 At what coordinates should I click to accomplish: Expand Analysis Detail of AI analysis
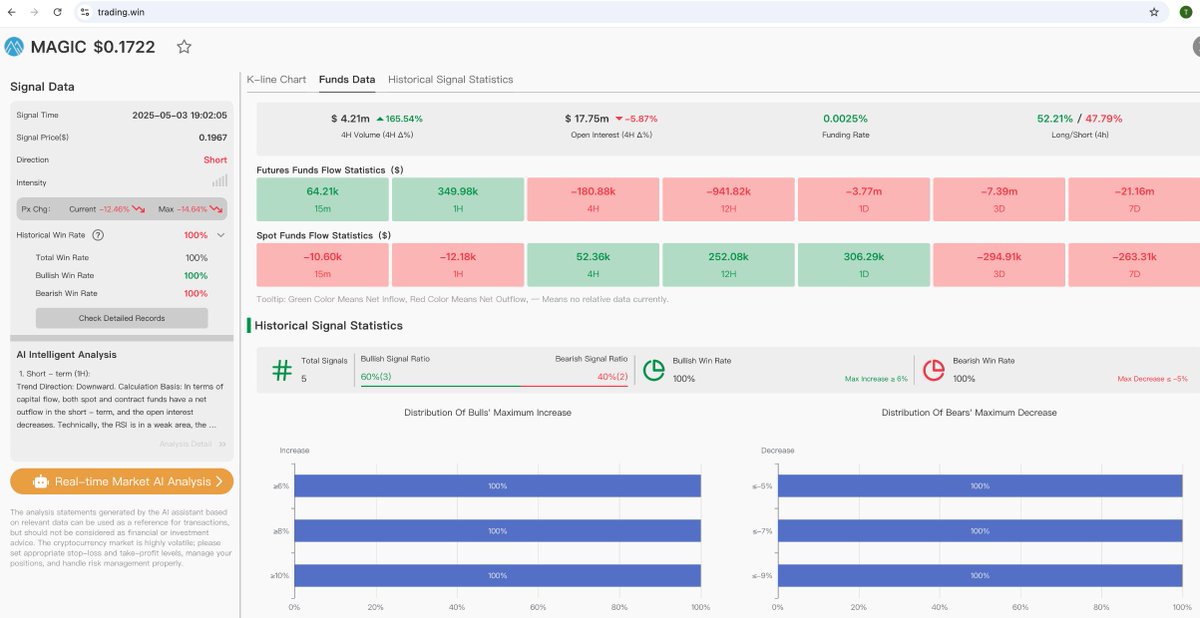(x=193, y=444)
